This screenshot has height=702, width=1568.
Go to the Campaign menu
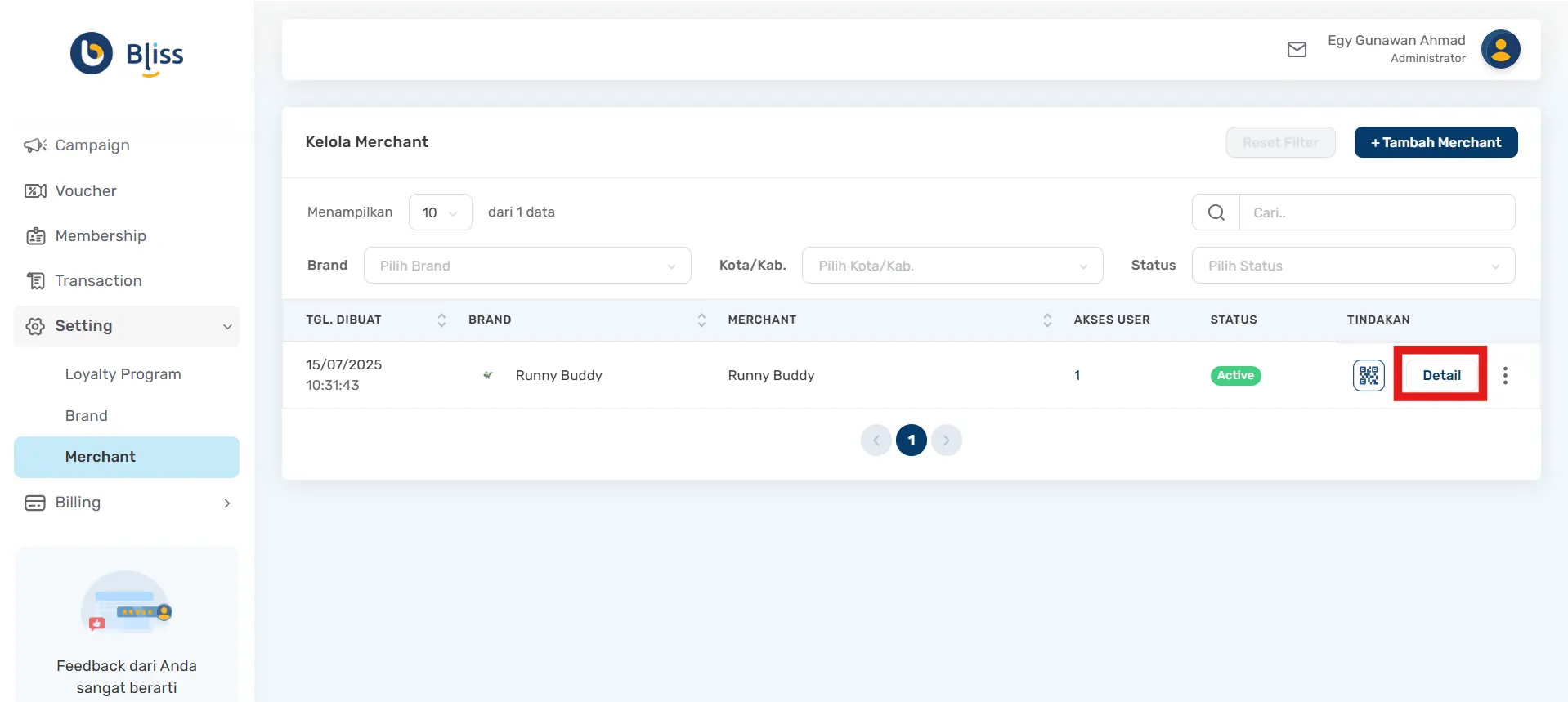[x=92, y=145]
